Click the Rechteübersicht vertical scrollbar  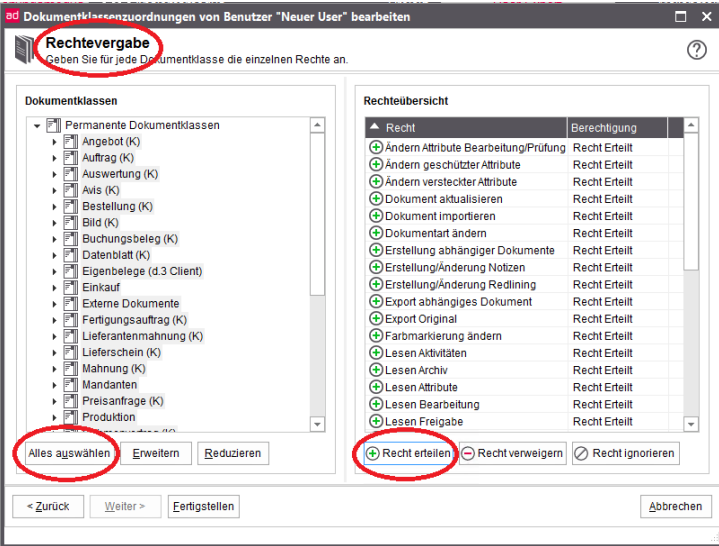pyautogui.click(x=691, y=200)
